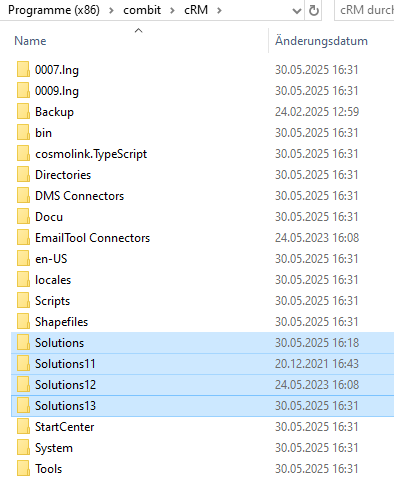Refresh the cRM folder view

[313, 11]
